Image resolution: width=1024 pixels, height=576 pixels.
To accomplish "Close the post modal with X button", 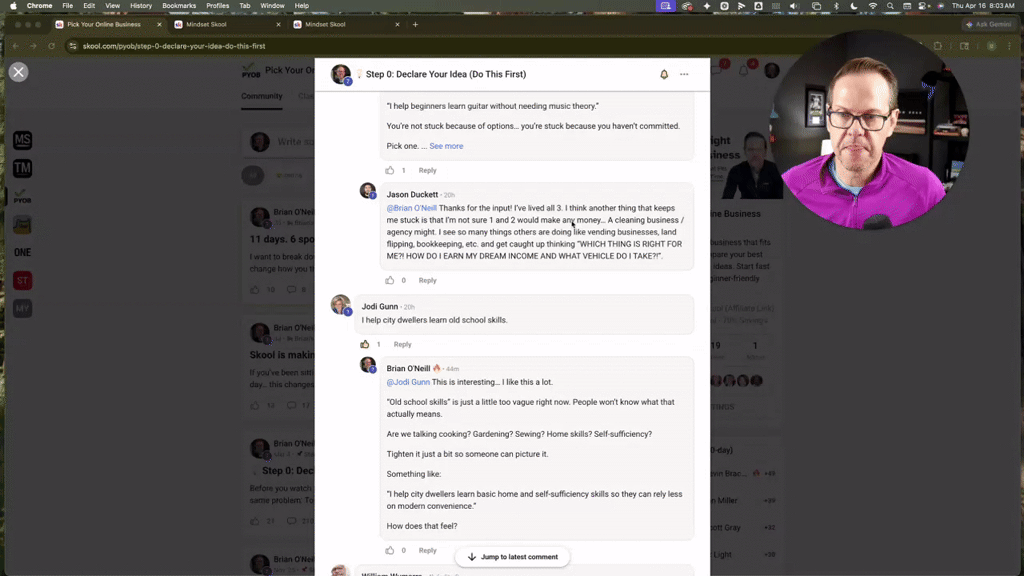I will (x=18, y=72).
